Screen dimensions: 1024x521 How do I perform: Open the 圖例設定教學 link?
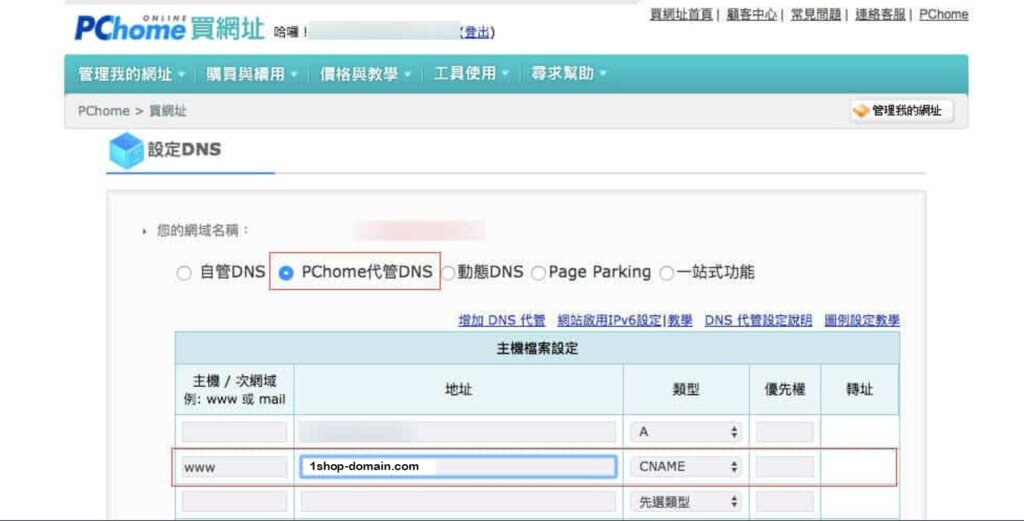861,320
